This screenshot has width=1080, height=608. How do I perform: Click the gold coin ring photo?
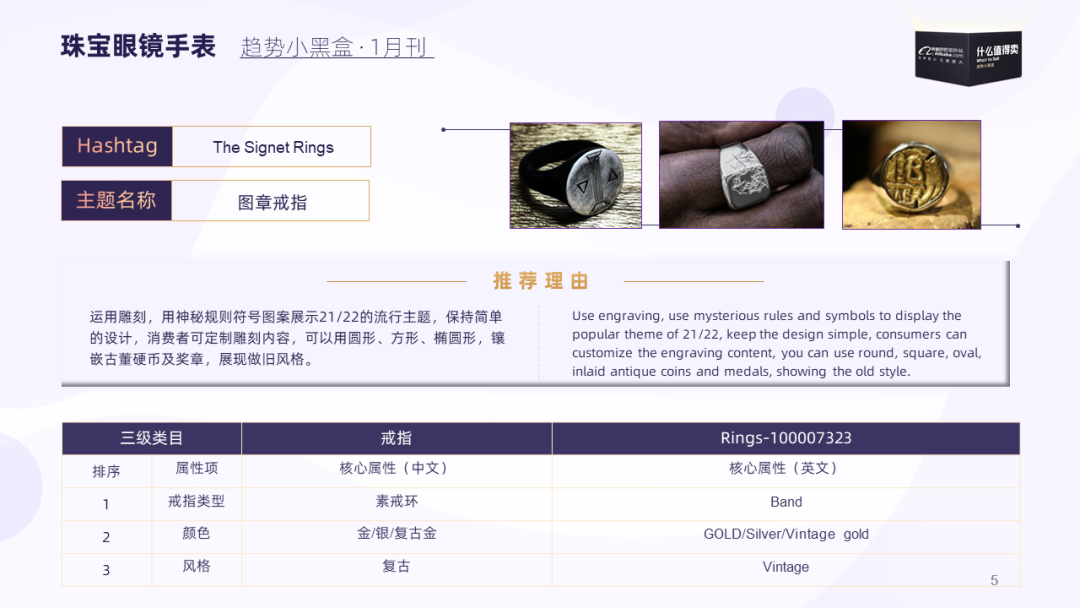(x=911, y=175)
